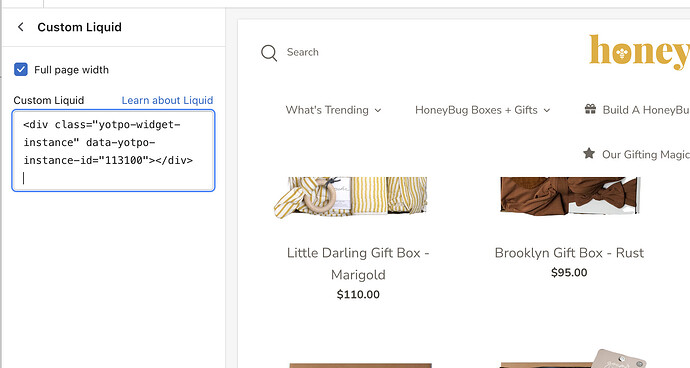Focus the Search field in store preview
This screenshot has height=368, width=690.
pos(303,52)
